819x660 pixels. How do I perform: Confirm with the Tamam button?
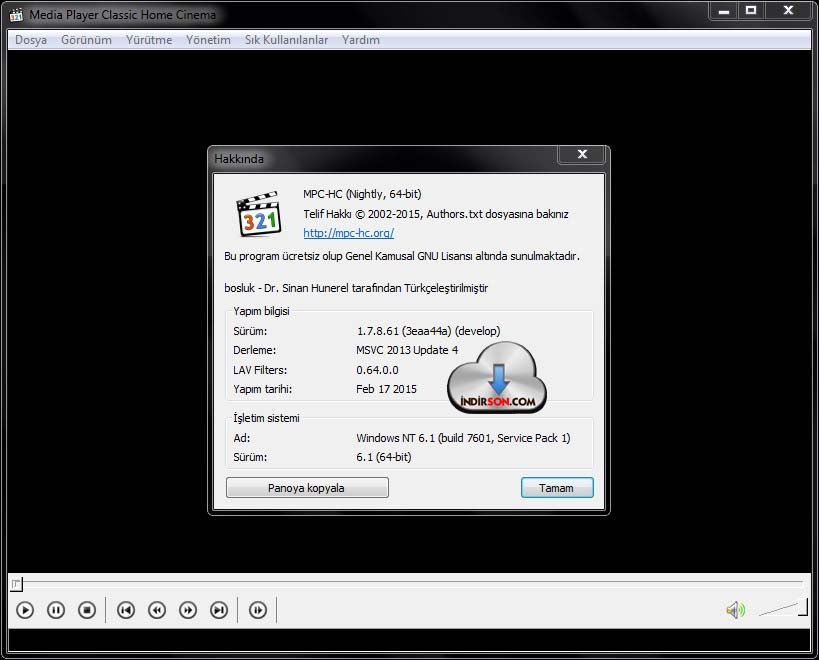click(x=557, y=488)
